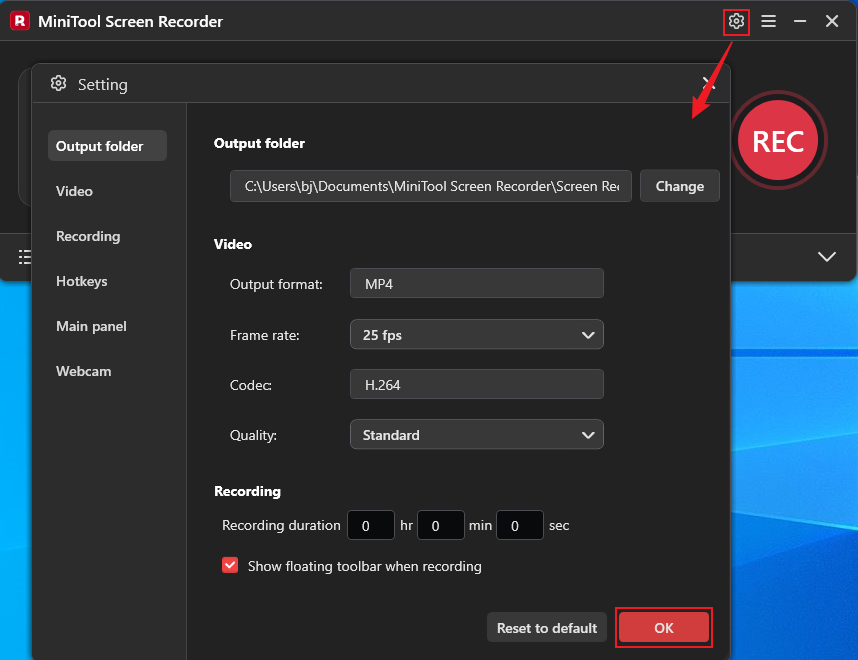Click the gear icon beside the Setting title
This screenshot has height=660, width=858.
pyautogui.click(x=58, y=84)
